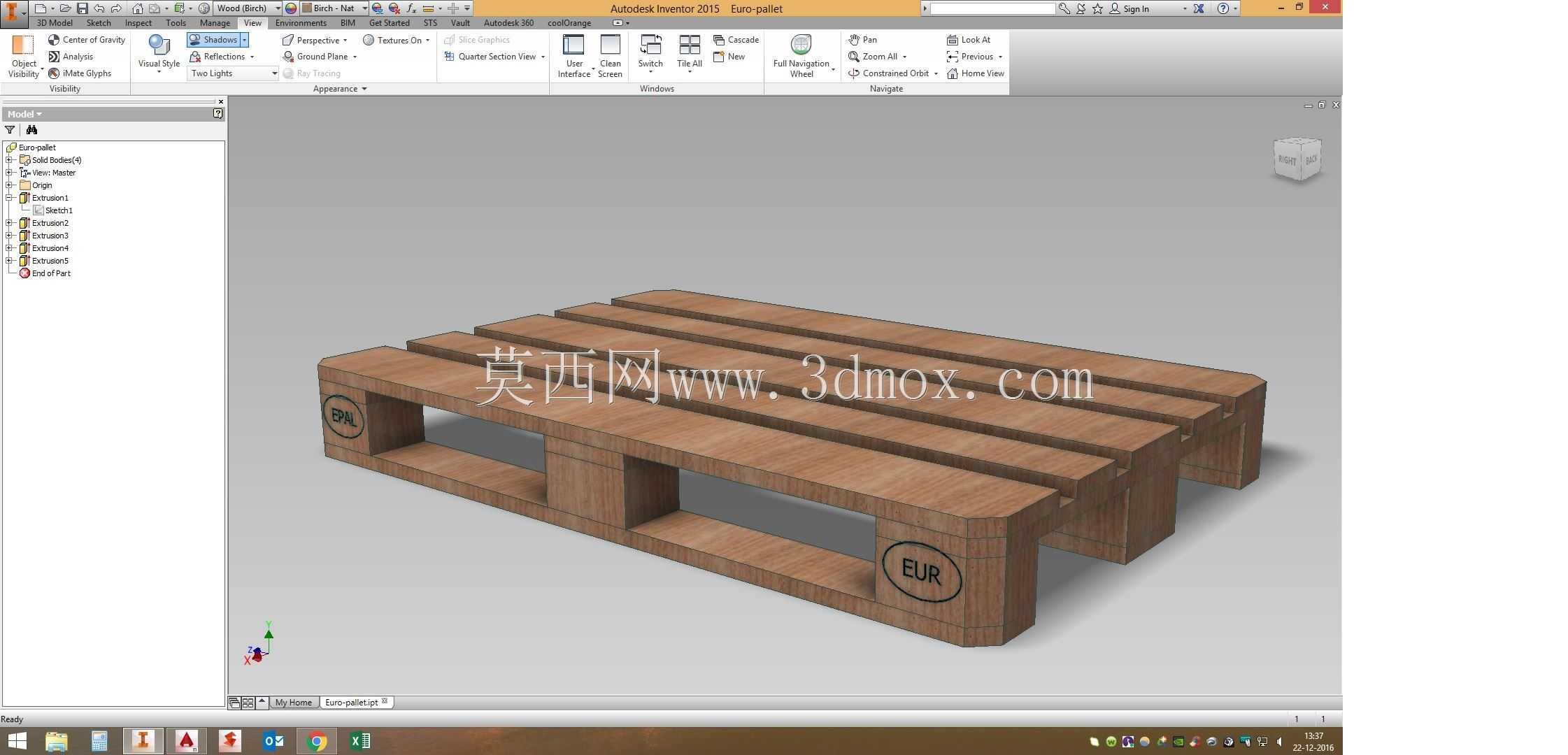Toggle Textures On setting

392,40
